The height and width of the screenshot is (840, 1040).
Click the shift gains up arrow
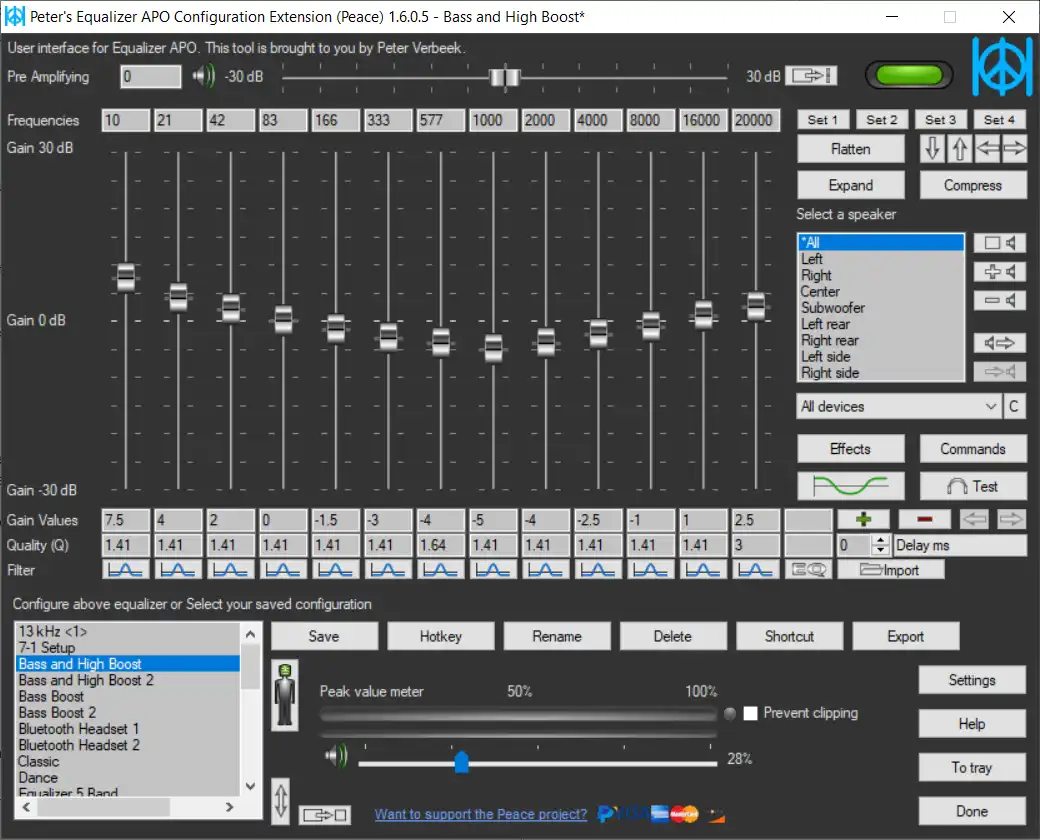click(959, 149)
